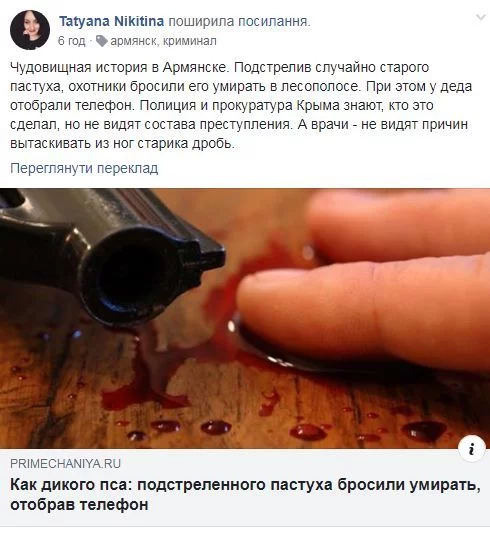Click post text starting 'Чудовищная история'
The image size is (490, 536).
[x=241, y=105]
